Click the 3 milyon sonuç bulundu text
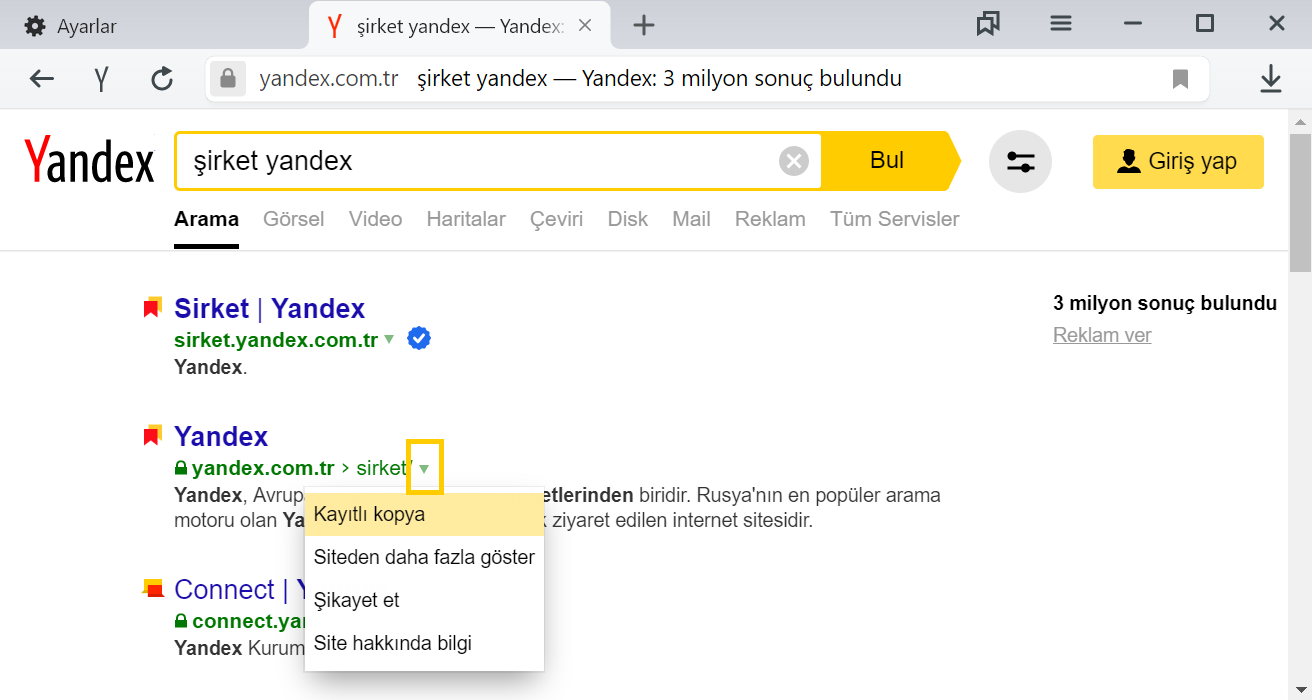Viewport: 1312px width, 700px height. [1165, 303]
